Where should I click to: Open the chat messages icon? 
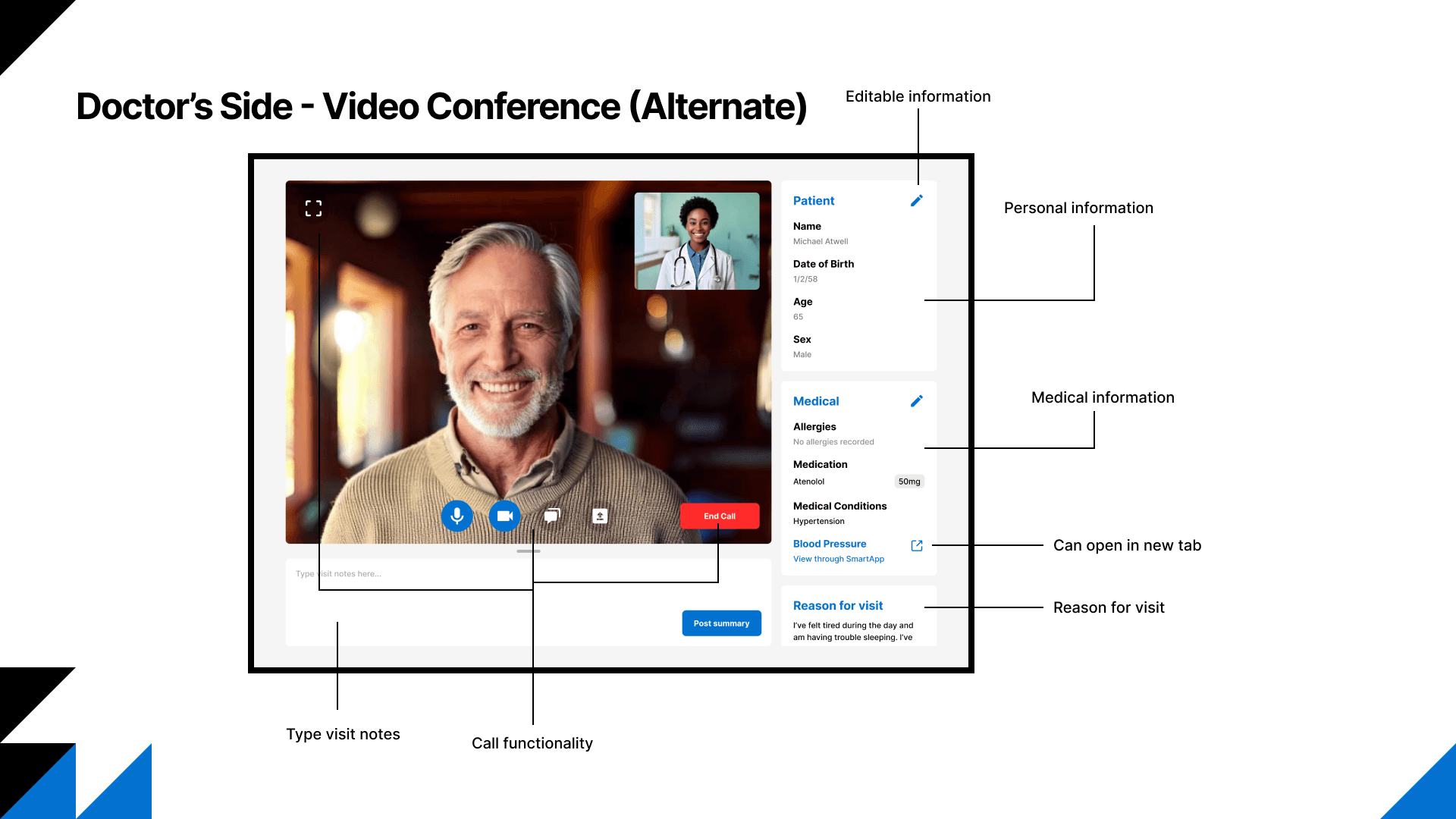click(552, 516)
